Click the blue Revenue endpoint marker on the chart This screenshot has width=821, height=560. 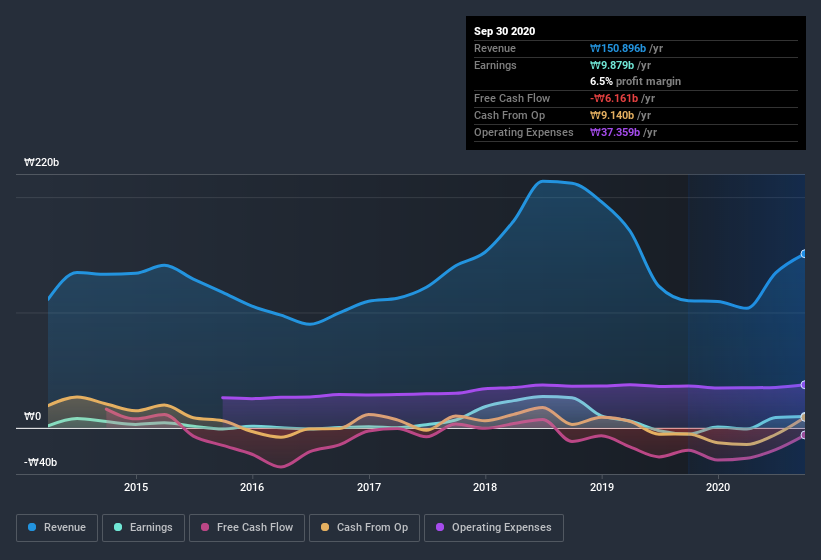click(x=804, y=254)
